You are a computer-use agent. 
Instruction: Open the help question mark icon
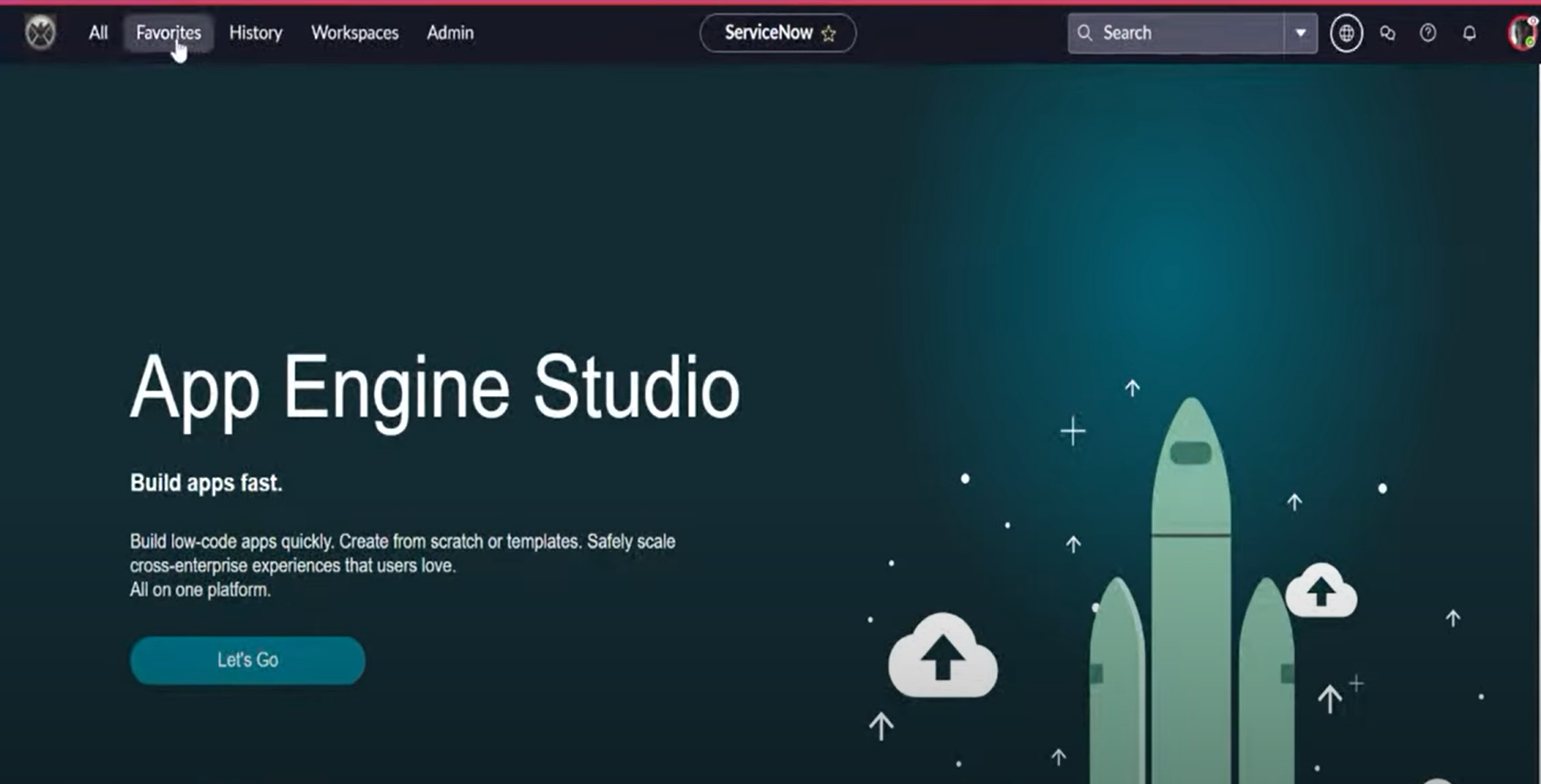pos(1428,33)
